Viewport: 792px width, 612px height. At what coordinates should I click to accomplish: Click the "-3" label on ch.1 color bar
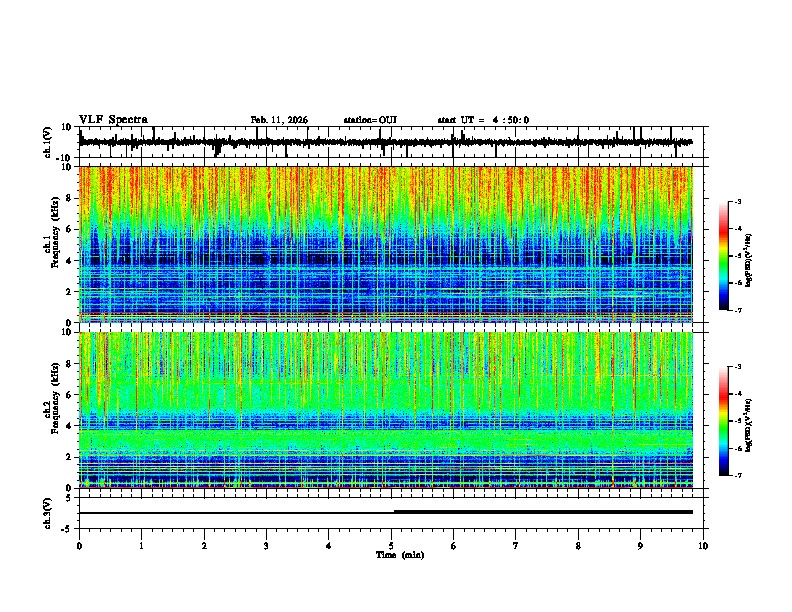[738, 201]
